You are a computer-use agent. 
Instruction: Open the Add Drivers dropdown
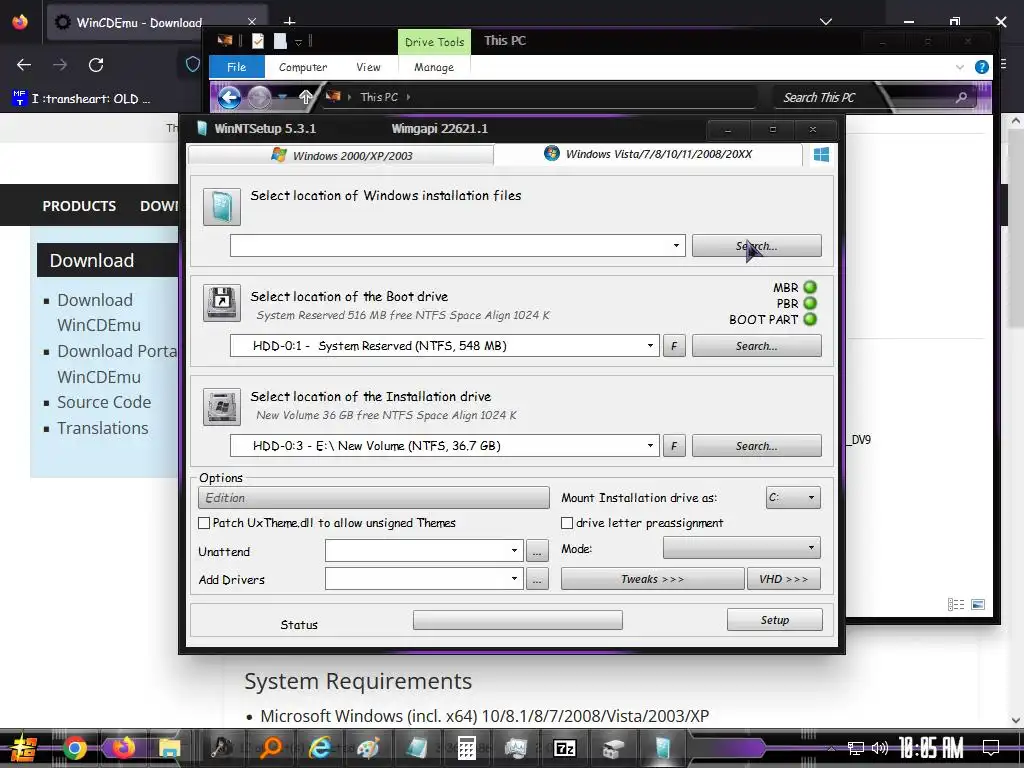[514, 579]
